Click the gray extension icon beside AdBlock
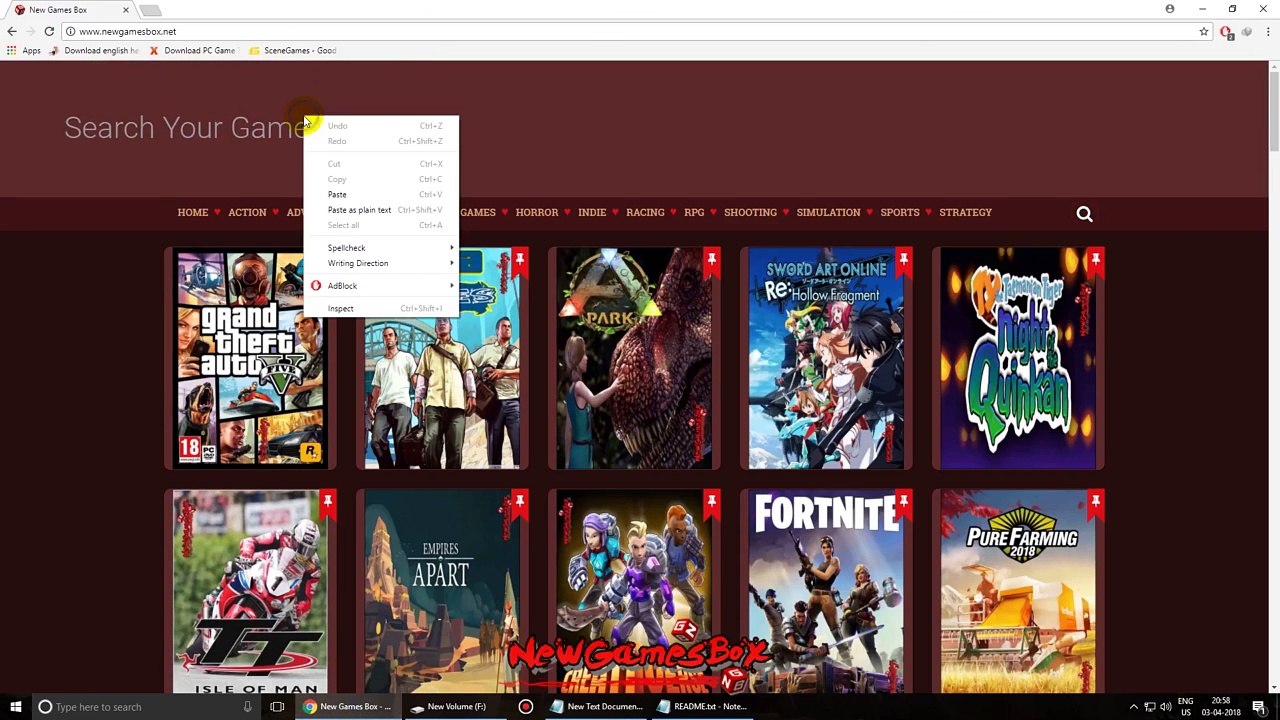The height and width of the screenshot is (720, 1280). (1246, 32)
